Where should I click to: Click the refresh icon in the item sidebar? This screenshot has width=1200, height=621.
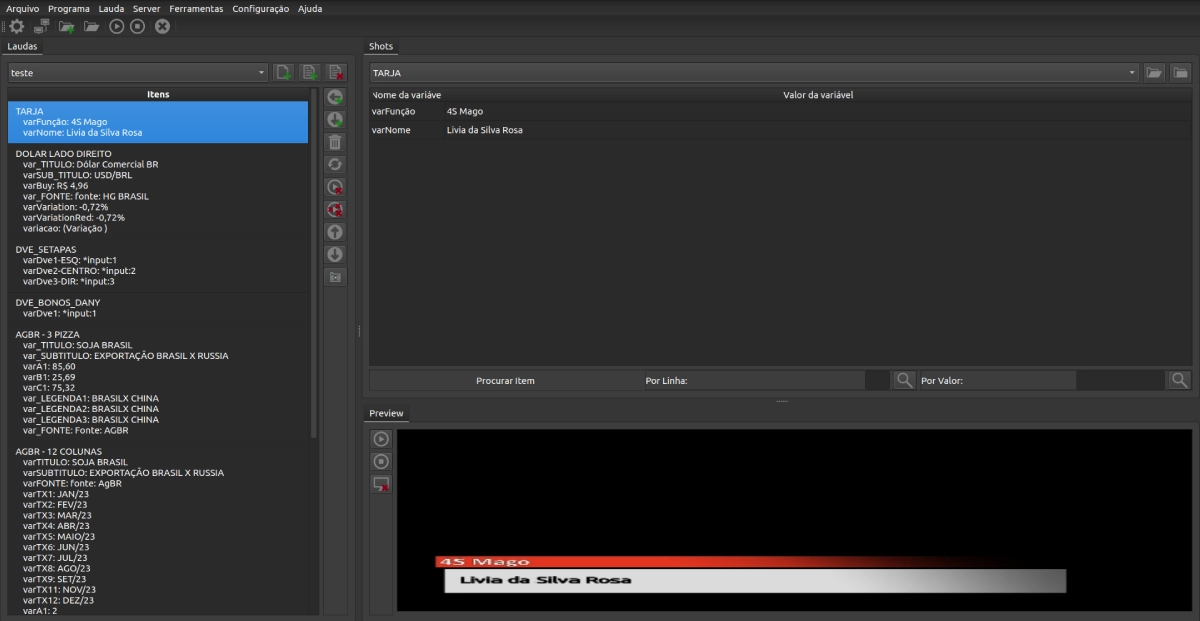click(x=335, y=164)
